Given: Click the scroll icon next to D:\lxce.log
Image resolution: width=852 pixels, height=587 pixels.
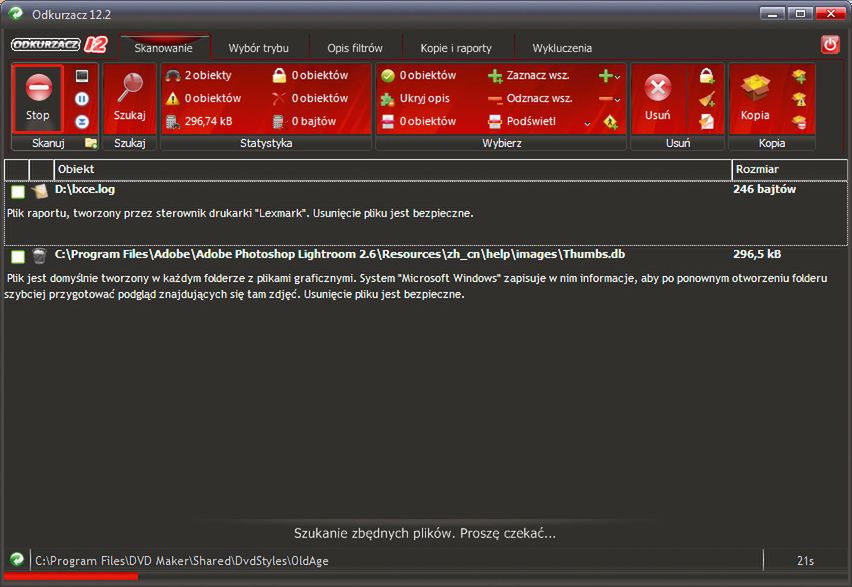Looking at the screenshot, I should (x=39, y=191).
